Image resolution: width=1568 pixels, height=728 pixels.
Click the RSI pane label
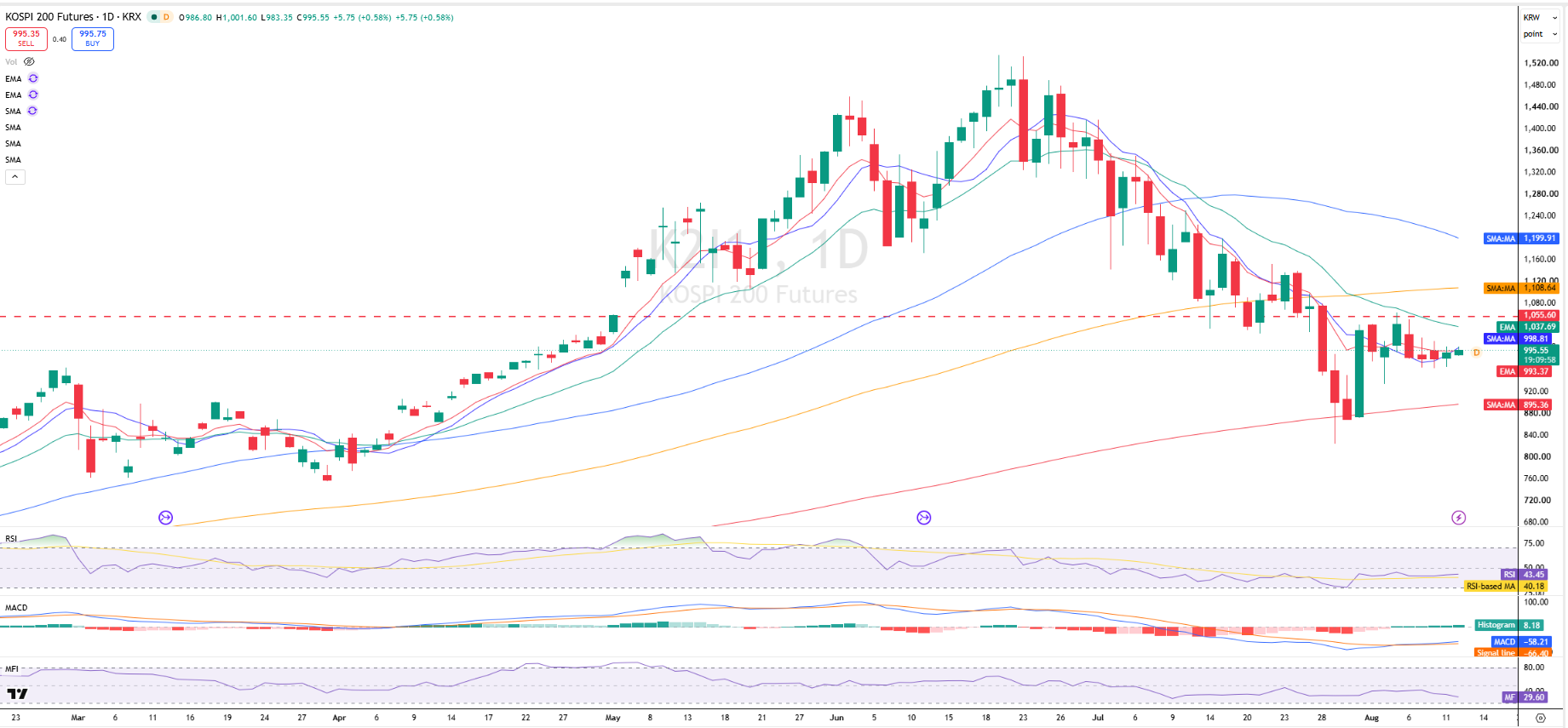11,539
